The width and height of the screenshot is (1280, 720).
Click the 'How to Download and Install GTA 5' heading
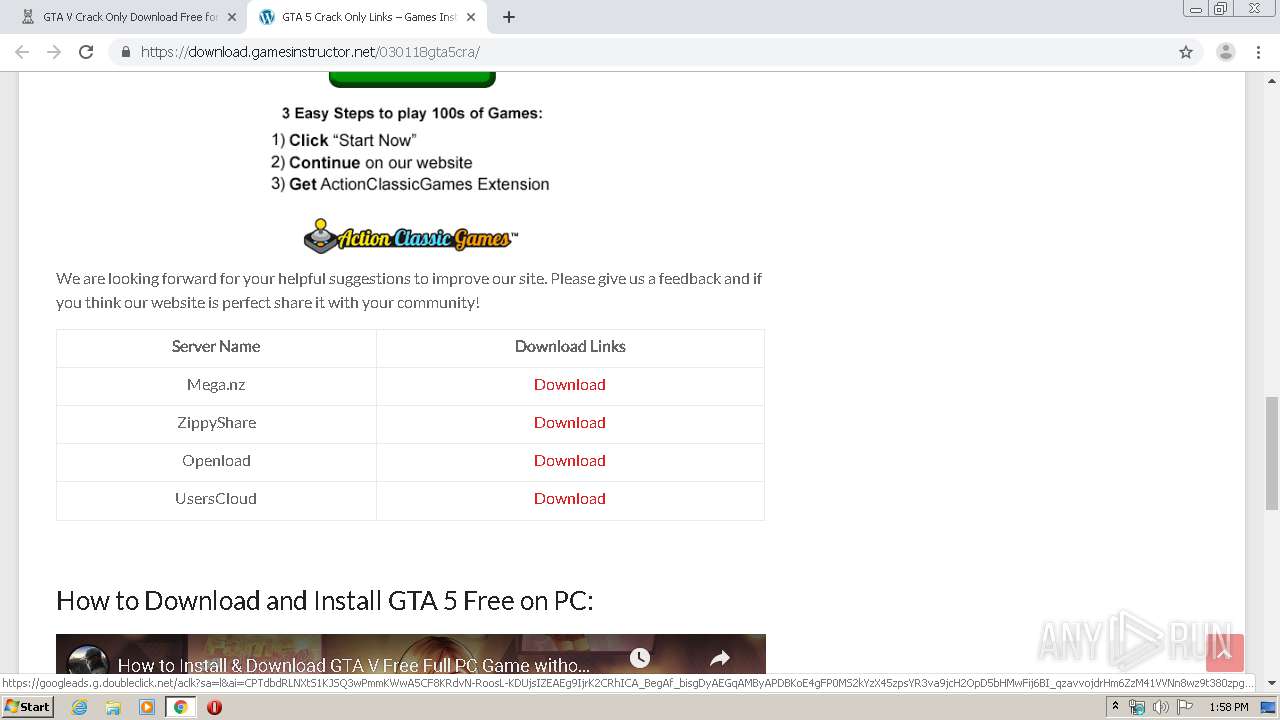tap(325, 601)
